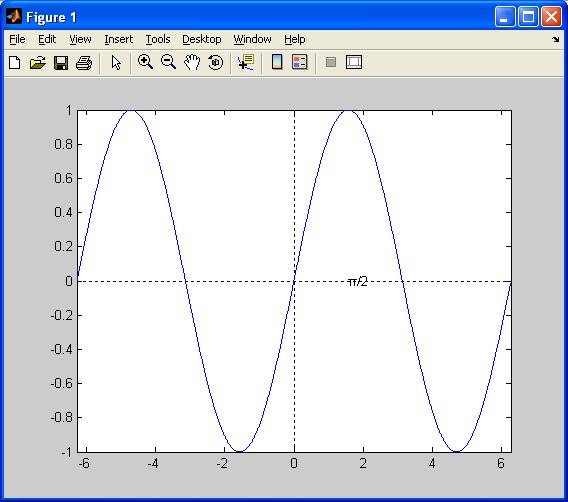
Task: Click the Hide Plot Tools icon
Action: [331, 62]
